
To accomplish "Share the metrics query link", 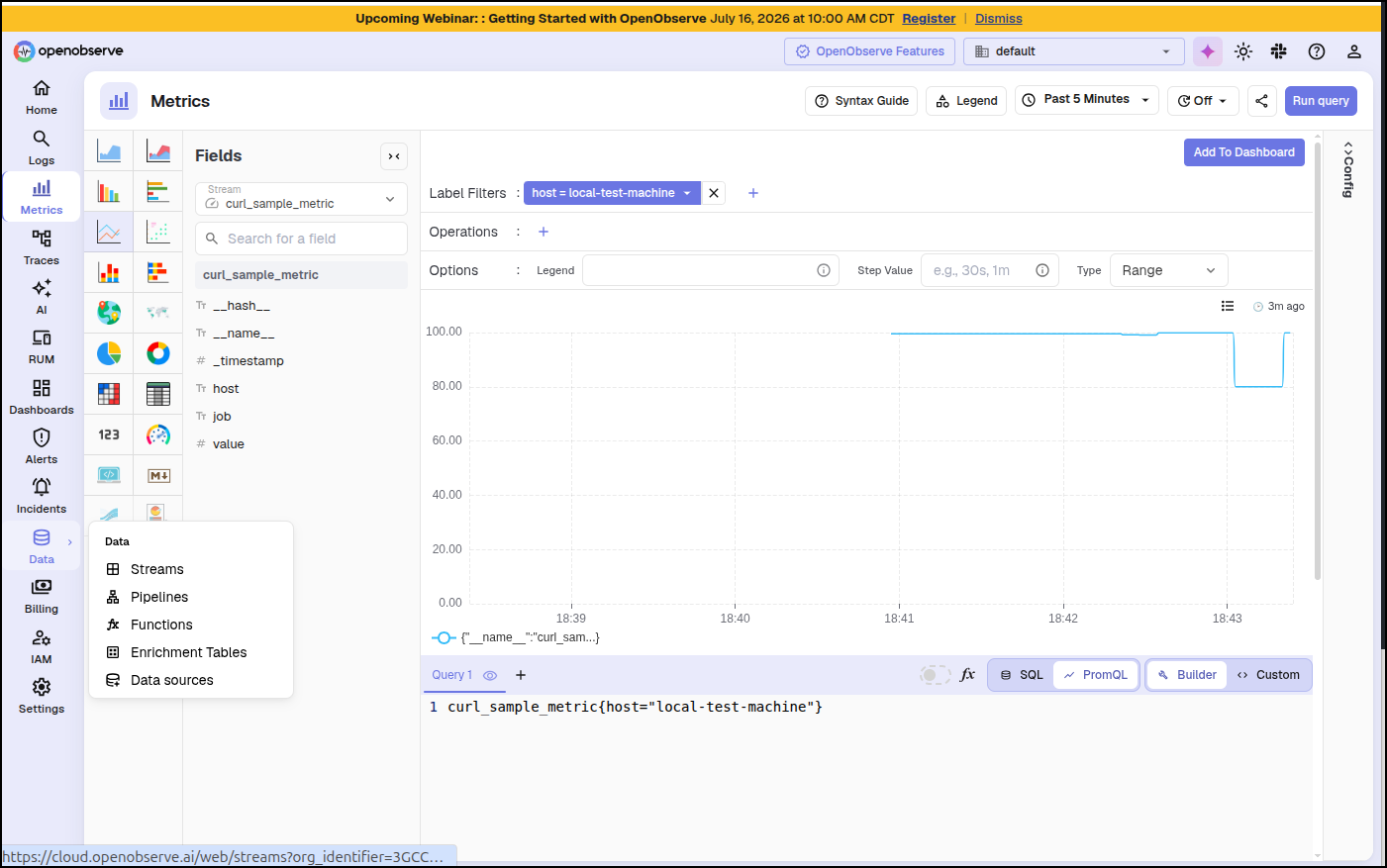I will pos(1261,101).
